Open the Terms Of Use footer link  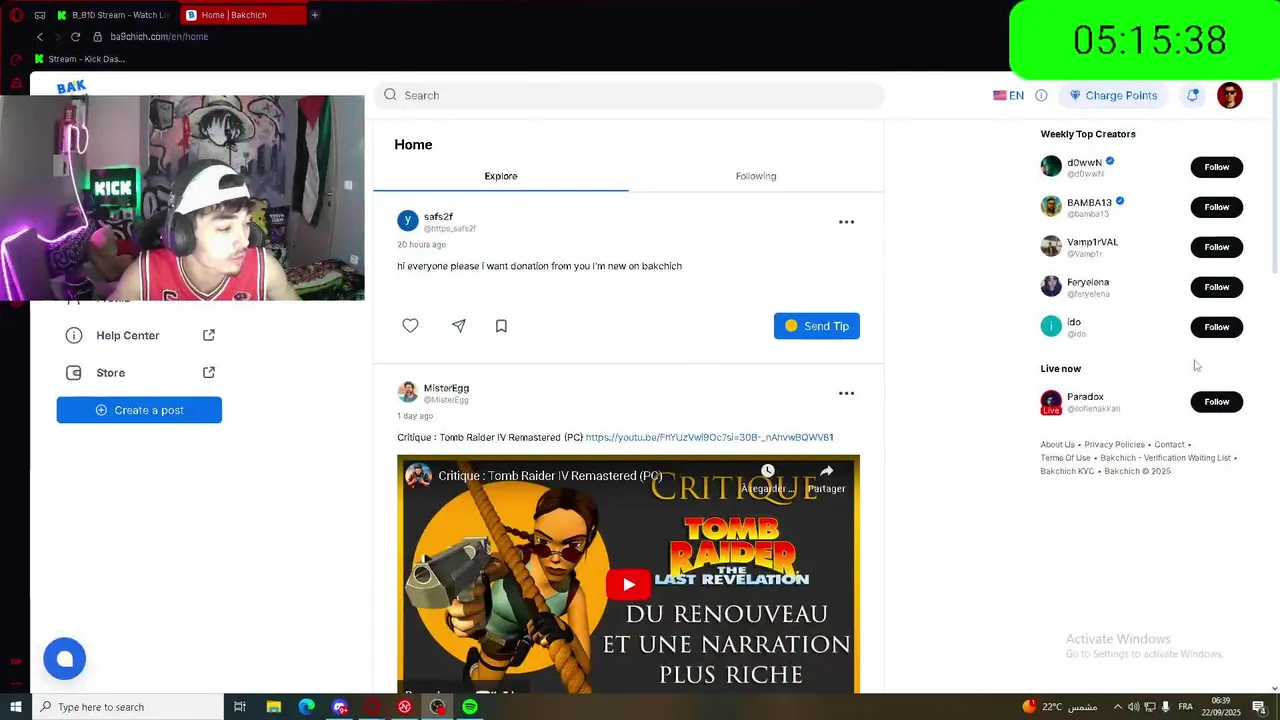click(x=1065, y=458)
